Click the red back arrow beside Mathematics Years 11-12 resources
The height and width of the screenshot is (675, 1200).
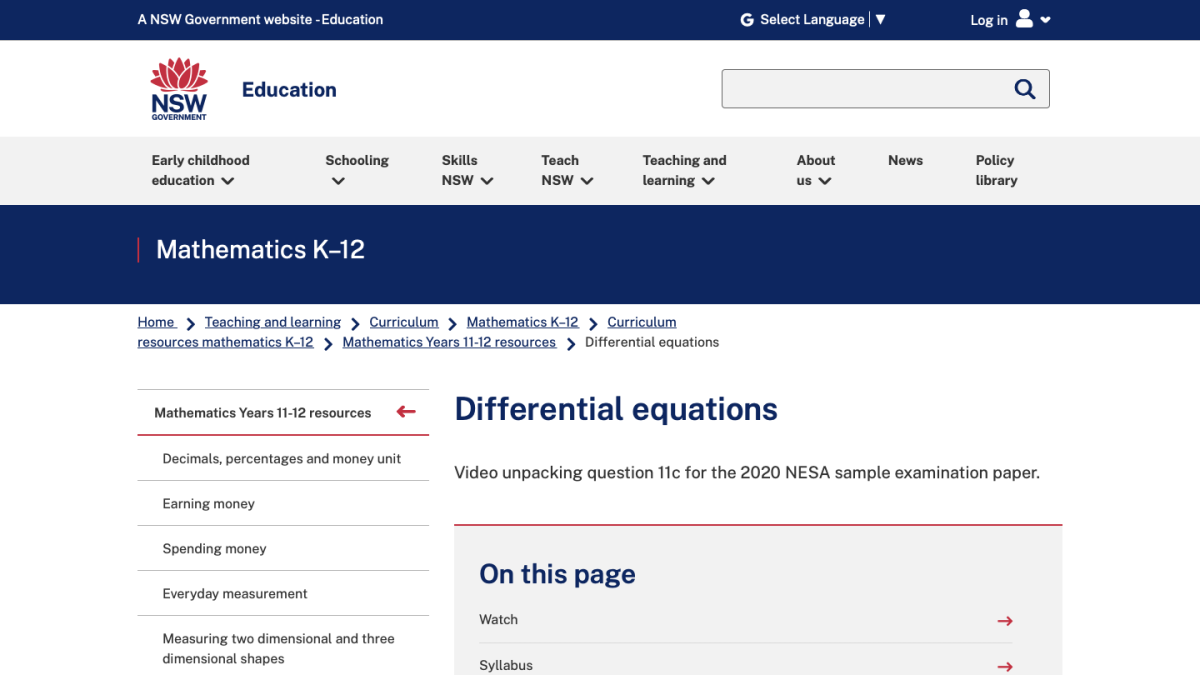[x=405, y=411]
